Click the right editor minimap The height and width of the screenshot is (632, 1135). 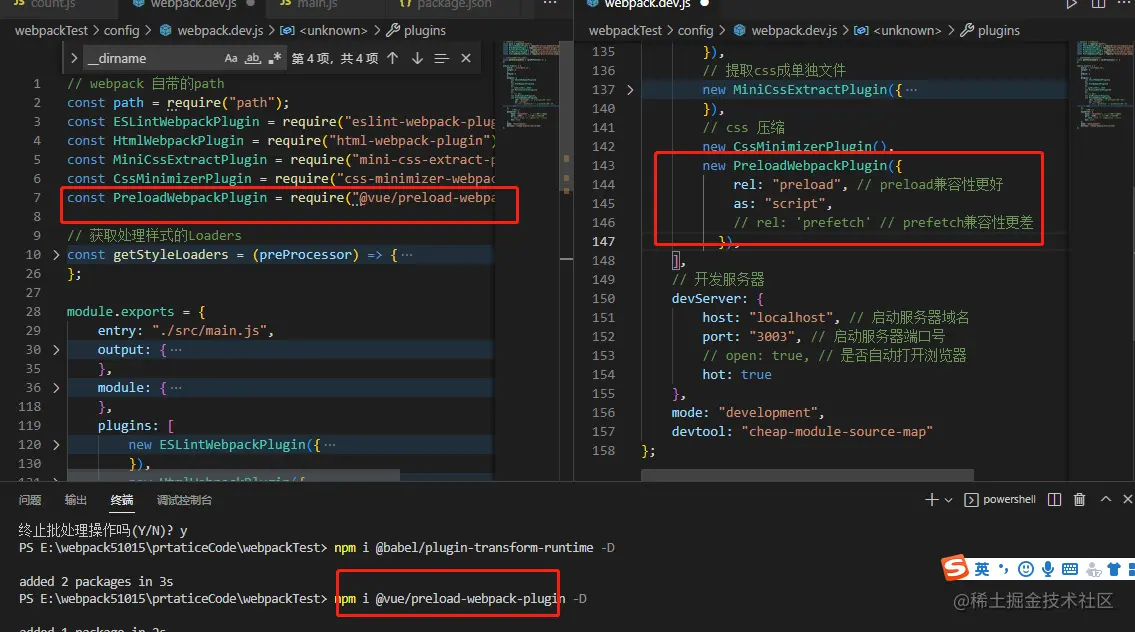point(1105,83)
